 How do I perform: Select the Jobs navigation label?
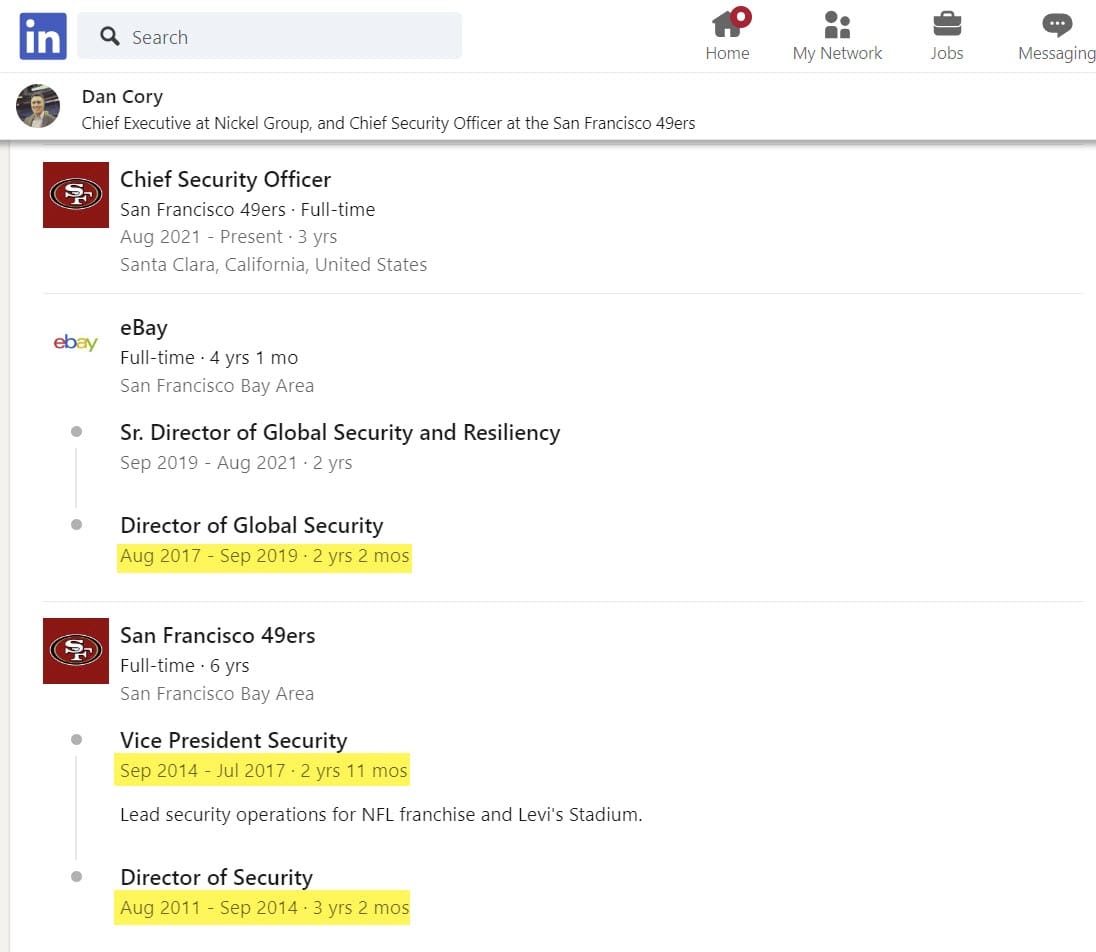click(x=946, y=53)
